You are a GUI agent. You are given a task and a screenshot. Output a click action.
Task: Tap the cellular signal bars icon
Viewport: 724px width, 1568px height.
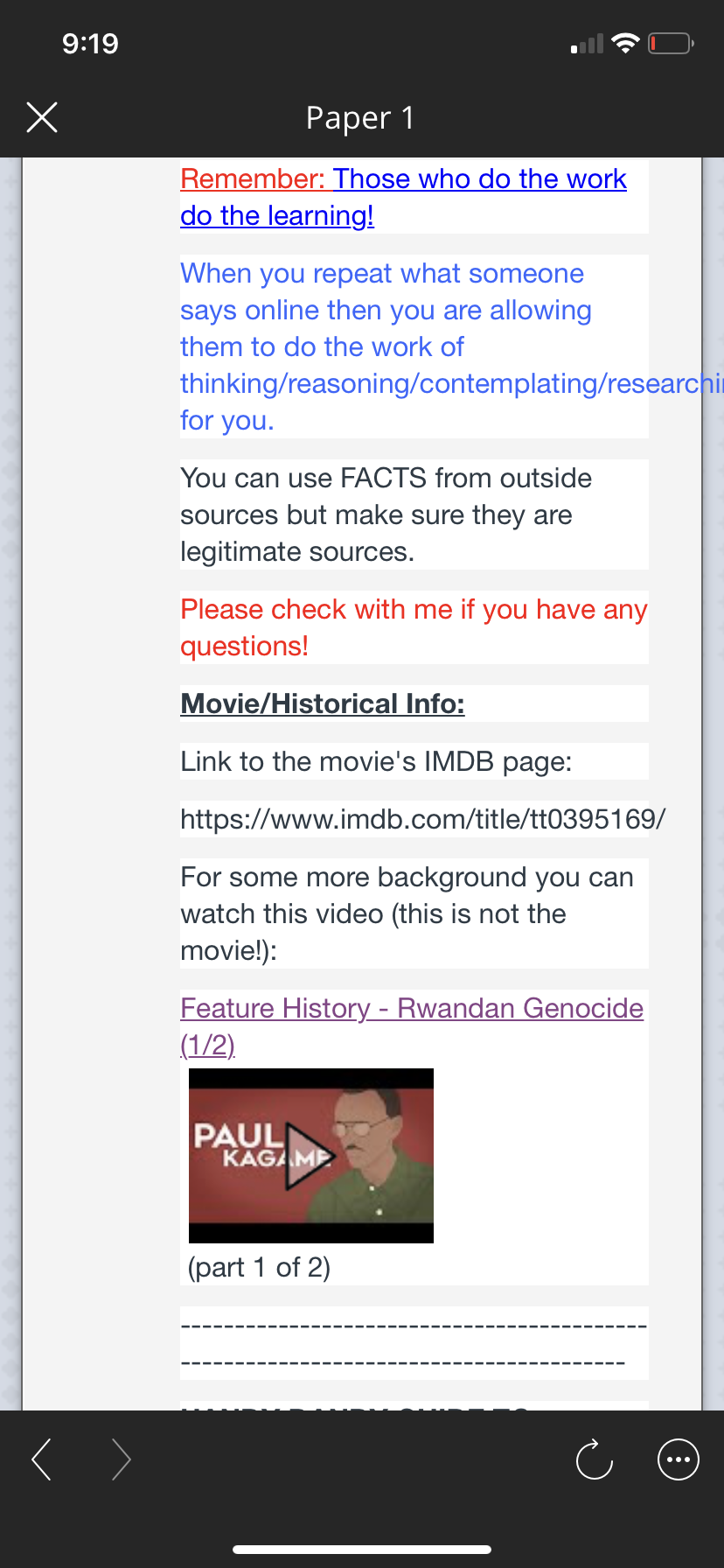(587, 44)
